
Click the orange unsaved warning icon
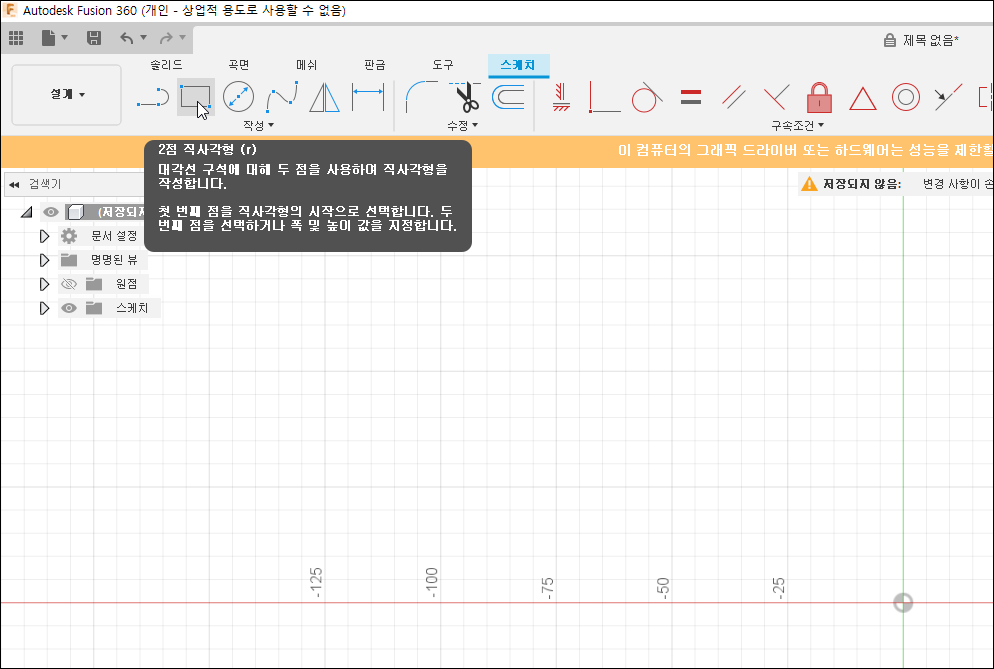click(809, 184)
